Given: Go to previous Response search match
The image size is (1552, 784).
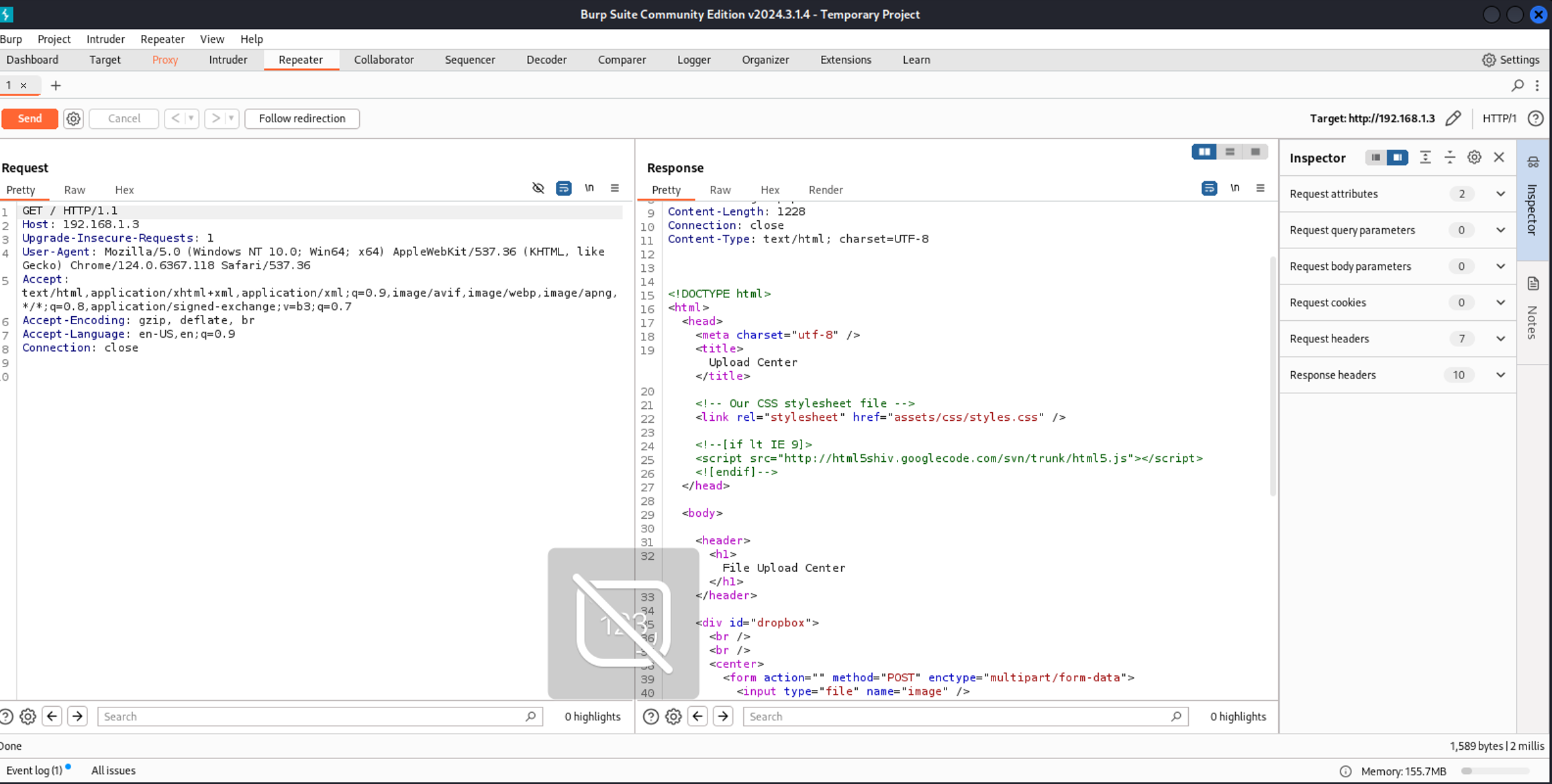Looking at the screenshot, I should [697, 716].
